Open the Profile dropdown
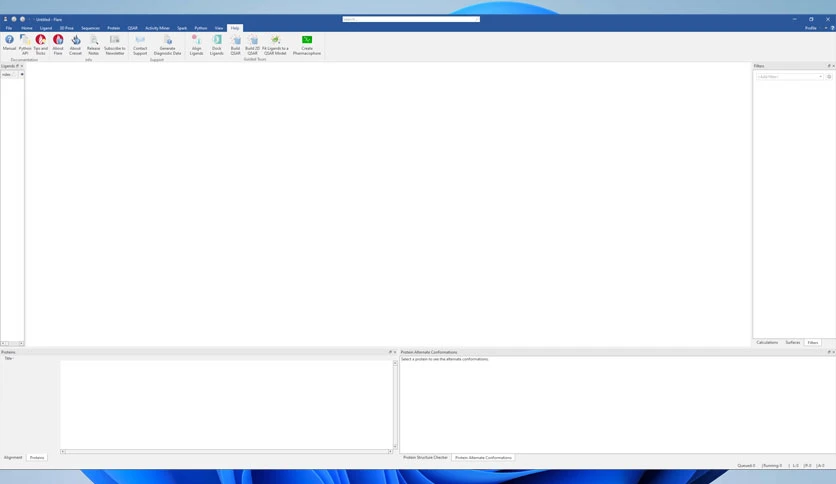This screenshot has width=836, height=484. 813,28
